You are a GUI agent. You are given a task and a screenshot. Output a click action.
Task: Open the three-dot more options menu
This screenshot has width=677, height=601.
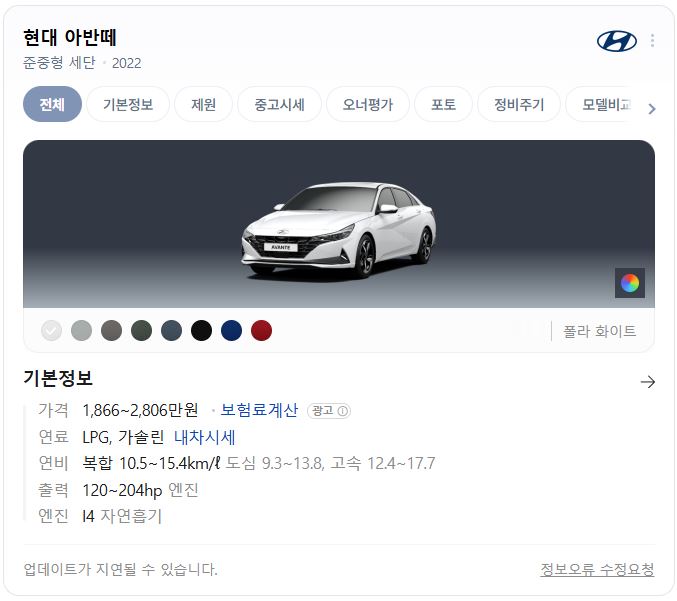pyautogui.click(x=652, y=41)
